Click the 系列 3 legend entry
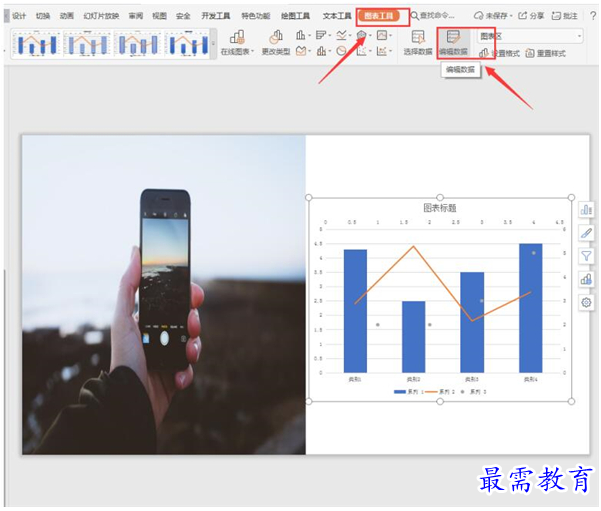Viewport: 601px width, 511px height. pos(473,392)
